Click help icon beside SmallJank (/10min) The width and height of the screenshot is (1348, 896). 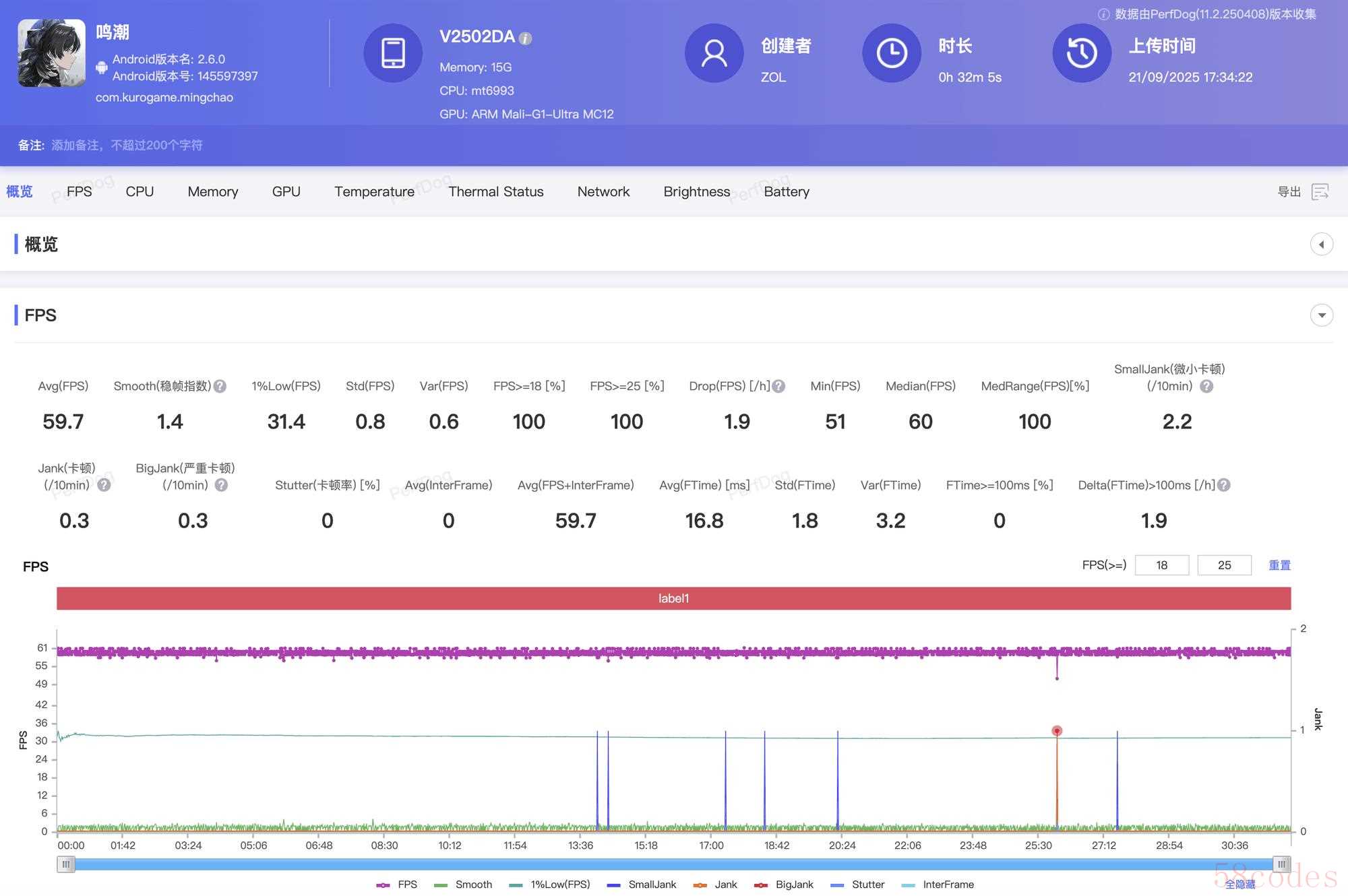click(1206, 387)
